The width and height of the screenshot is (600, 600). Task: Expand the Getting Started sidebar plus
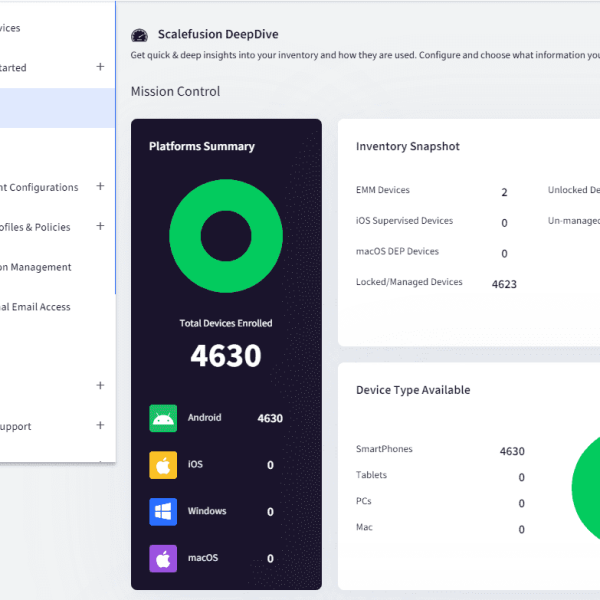coord(100,67)
